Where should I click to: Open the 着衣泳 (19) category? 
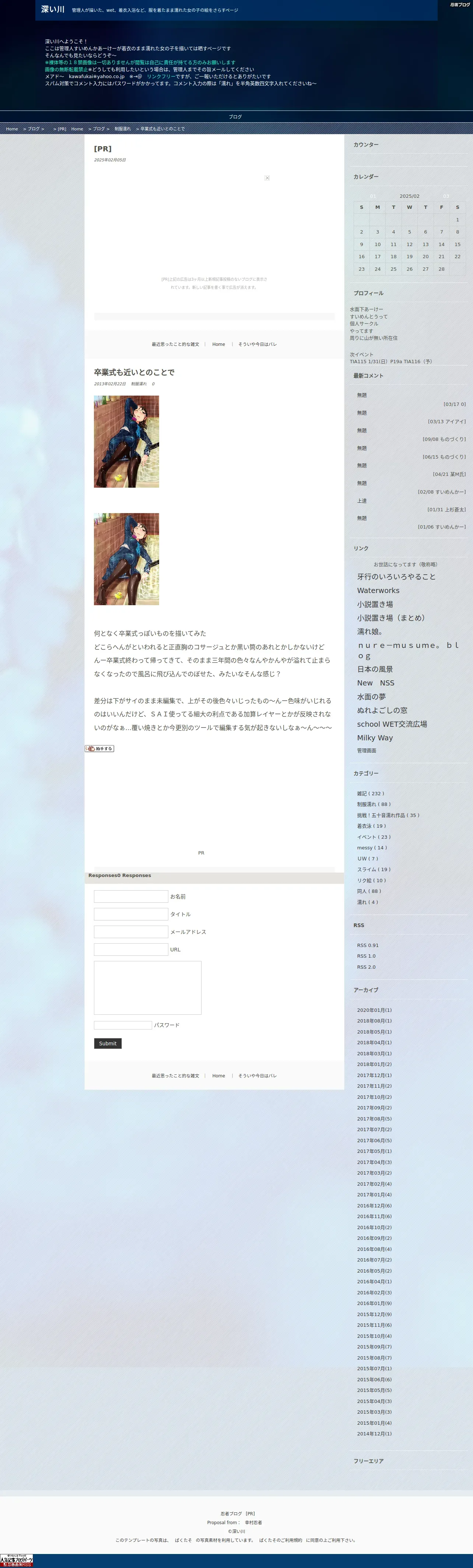pyautogui.click(x=371, y=826)
